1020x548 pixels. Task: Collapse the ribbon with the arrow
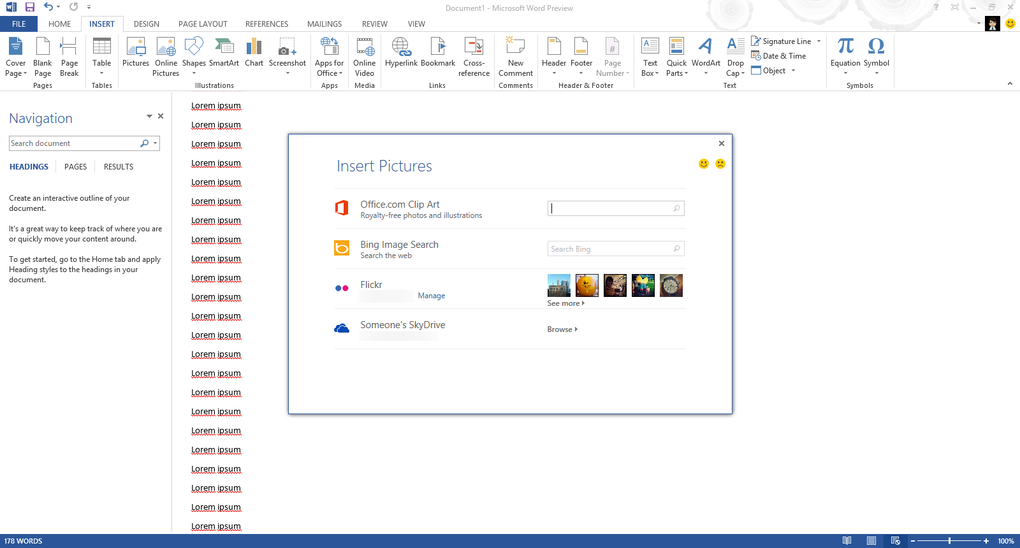[x=1010, y=83]
